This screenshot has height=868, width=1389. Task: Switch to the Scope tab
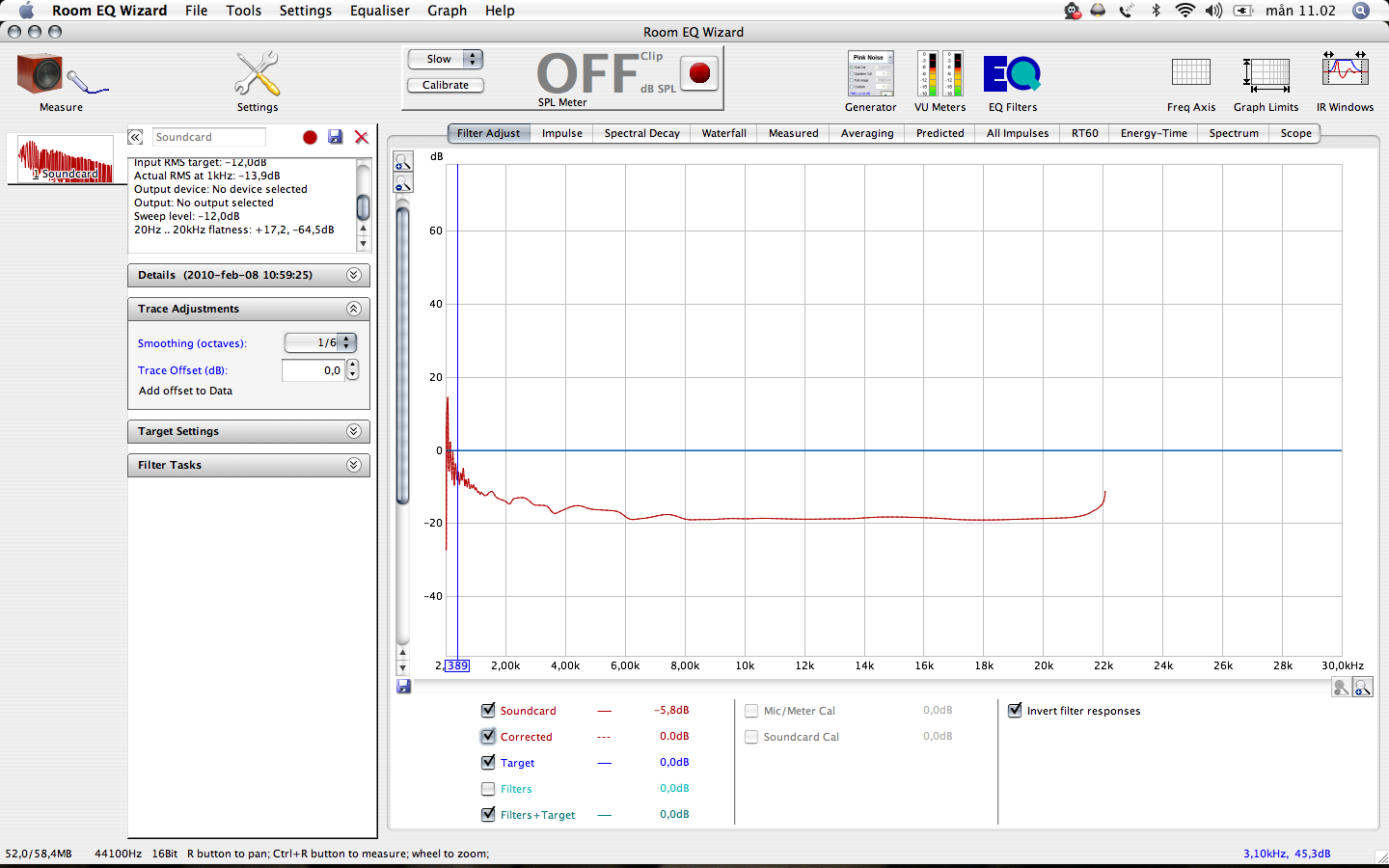pos(1295,133)
